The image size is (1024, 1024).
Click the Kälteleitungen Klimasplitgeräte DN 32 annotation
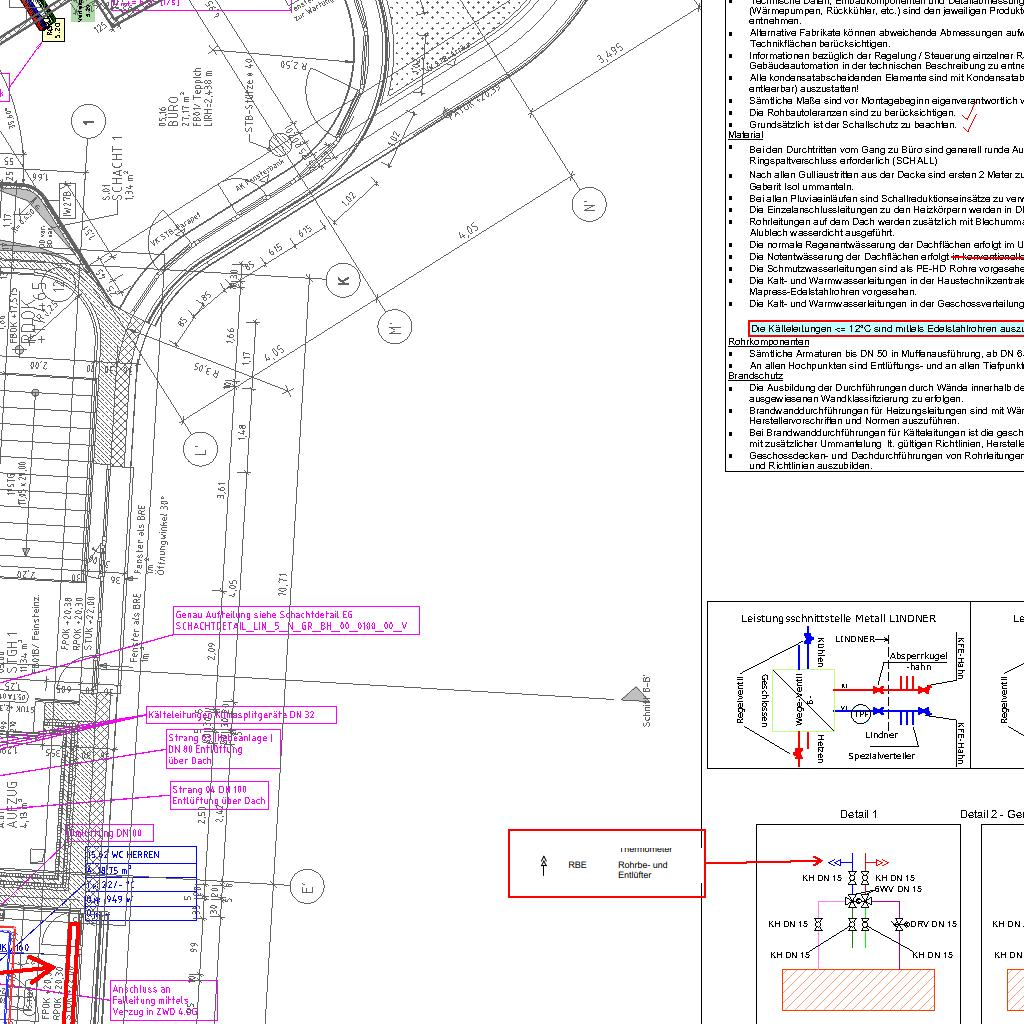point(241,715)
